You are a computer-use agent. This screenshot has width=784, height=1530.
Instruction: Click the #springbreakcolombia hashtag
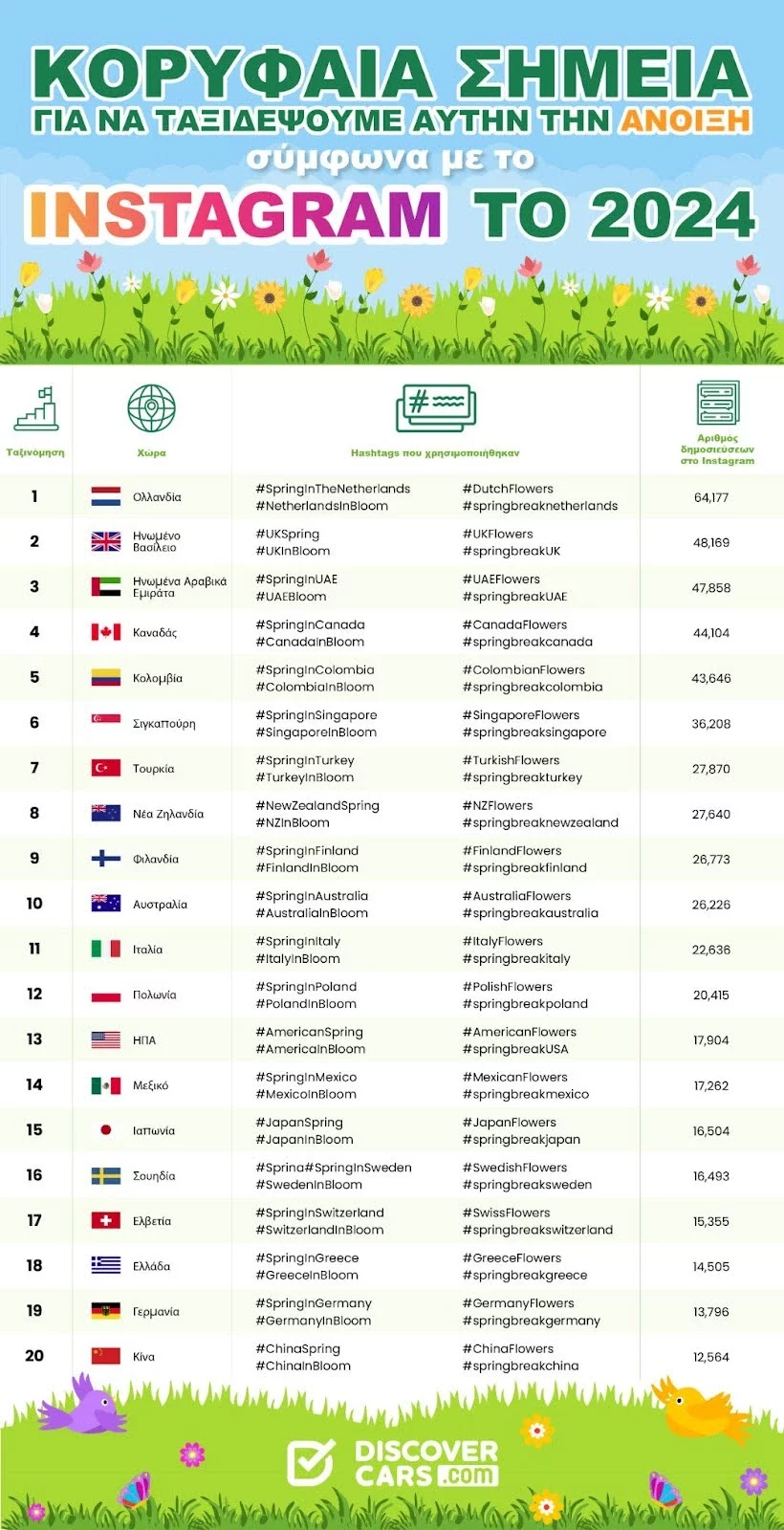pyautogui.click(x=533, y=687)
